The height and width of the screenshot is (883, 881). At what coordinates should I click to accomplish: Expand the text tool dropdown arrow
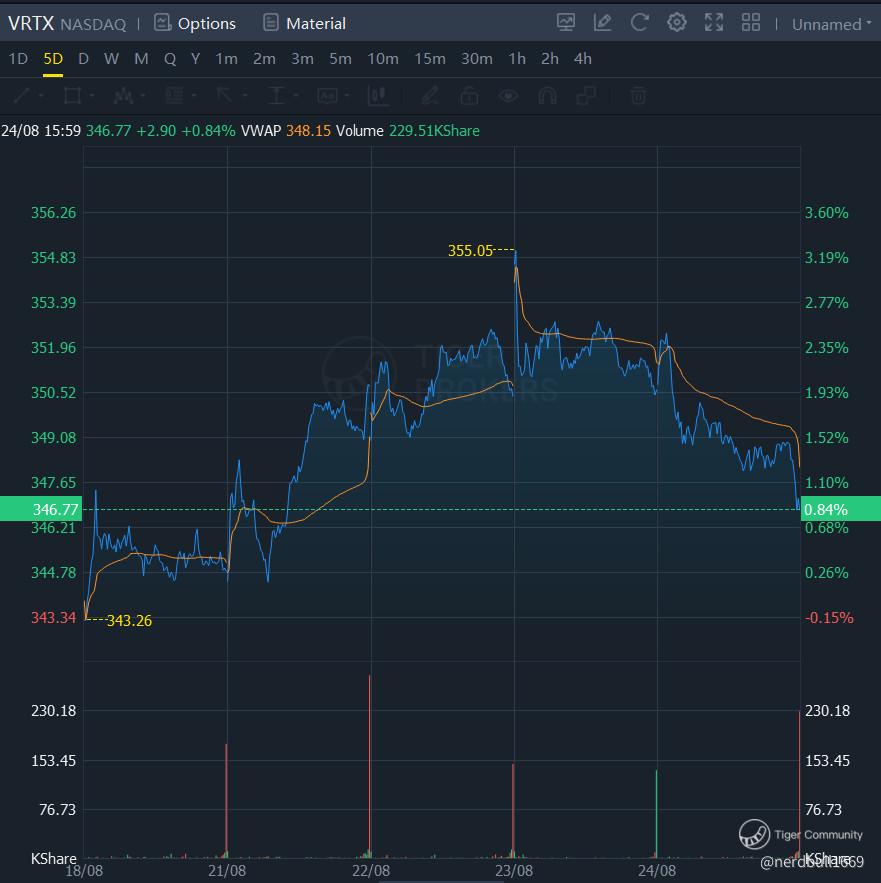coord(347,95)
